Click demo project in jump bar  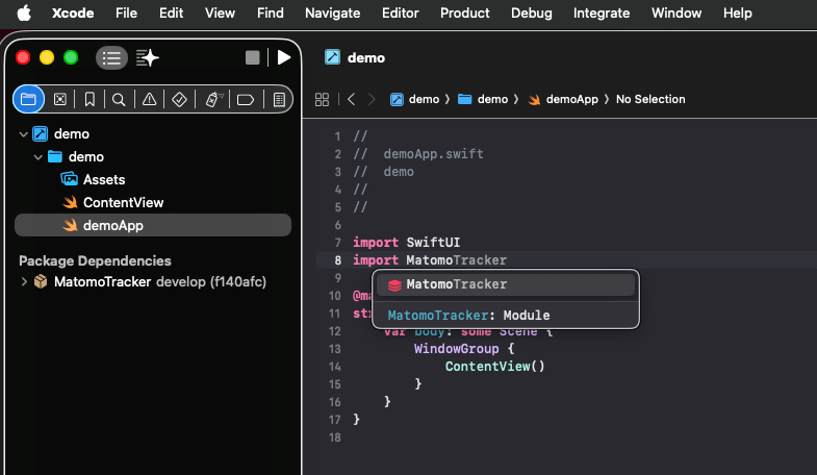415,99
